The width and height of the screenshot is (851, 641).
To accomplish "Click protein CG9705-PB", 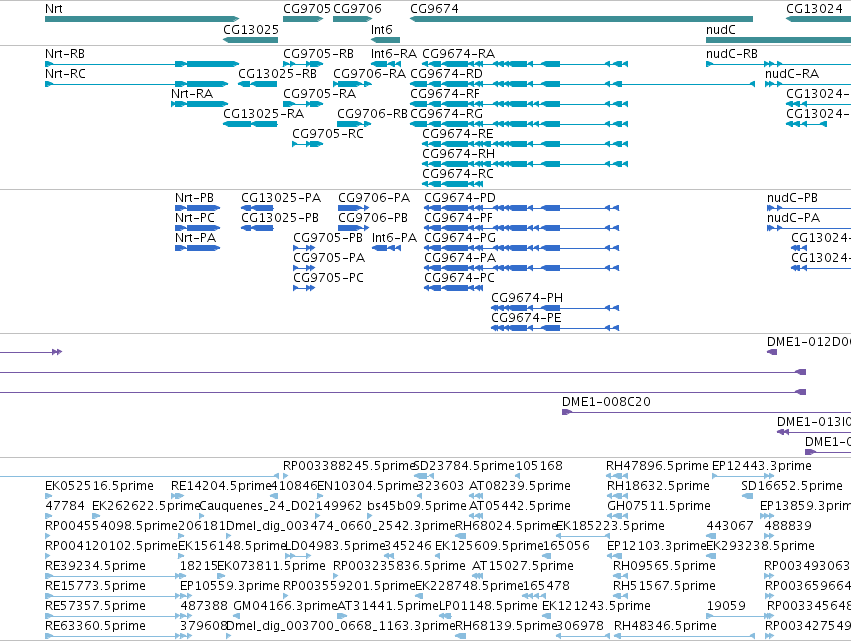I will point(328,238).
